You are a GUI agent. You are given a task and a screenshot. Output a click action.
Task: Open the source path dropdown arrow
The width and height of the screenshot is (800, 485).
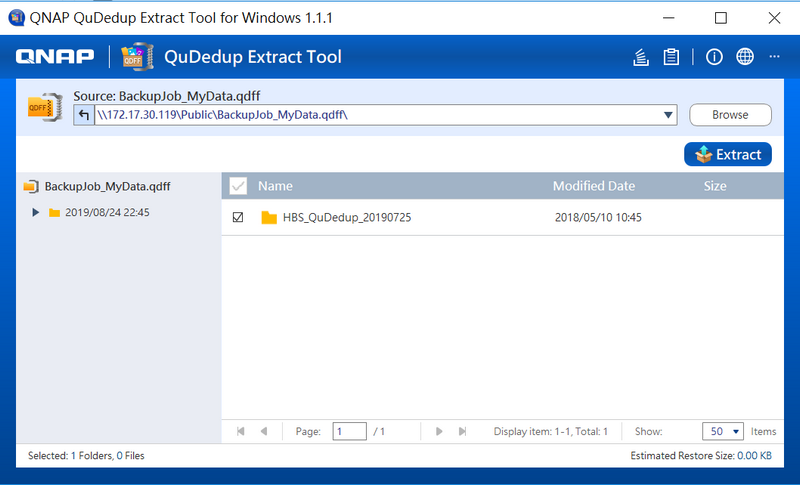click(x=668, y=115)
